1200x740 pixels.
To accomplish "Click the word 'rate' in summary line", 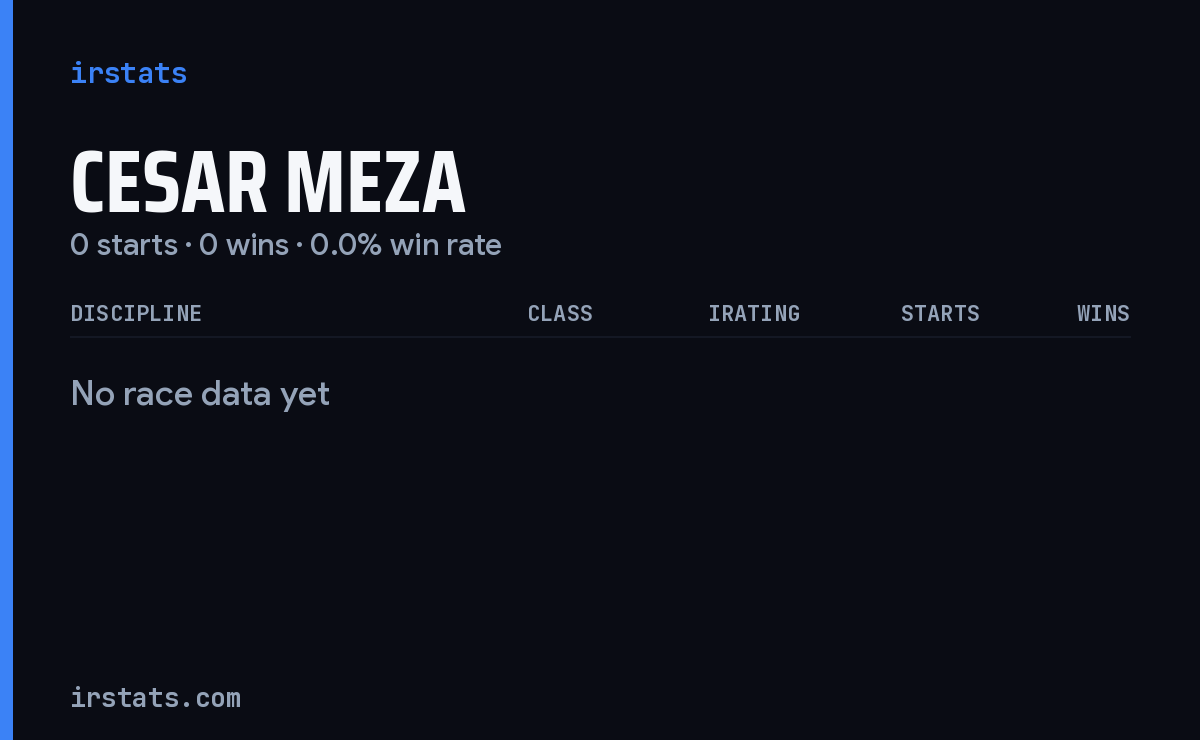I will click(x=474, y=244).
